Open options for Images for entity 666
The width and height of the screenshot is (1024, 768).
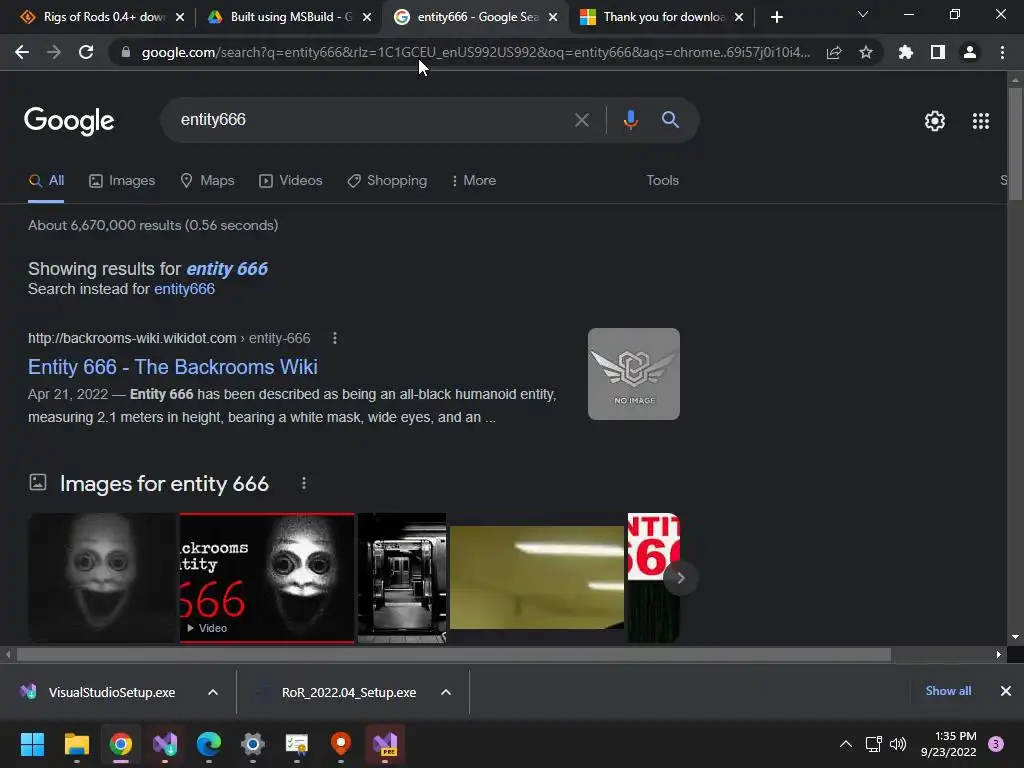304,483
